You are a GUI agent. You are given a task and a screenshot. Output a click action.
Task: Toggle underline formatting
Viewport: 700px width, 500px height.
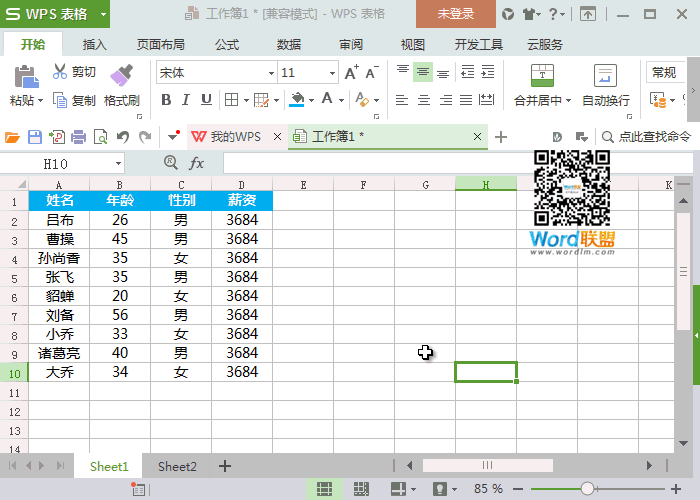[x=206, y=100]
